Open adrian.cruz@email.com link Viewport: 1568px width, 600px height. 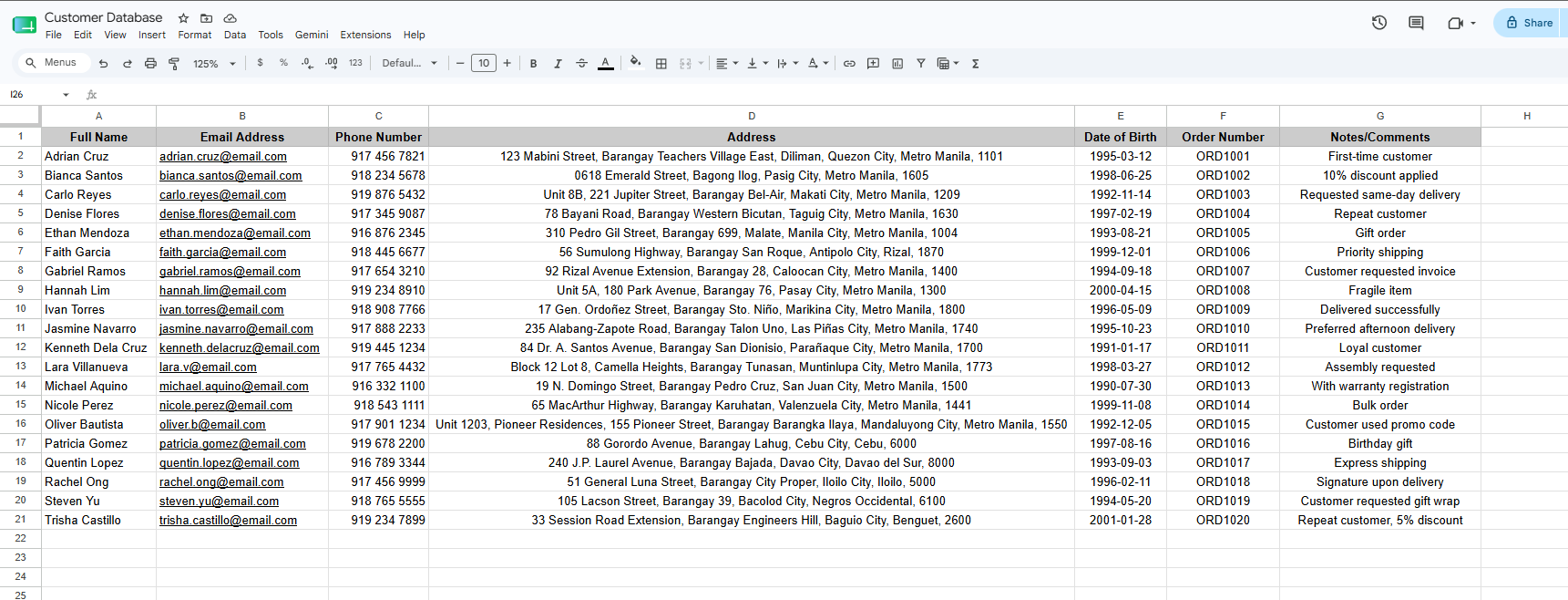click(223, 157)
